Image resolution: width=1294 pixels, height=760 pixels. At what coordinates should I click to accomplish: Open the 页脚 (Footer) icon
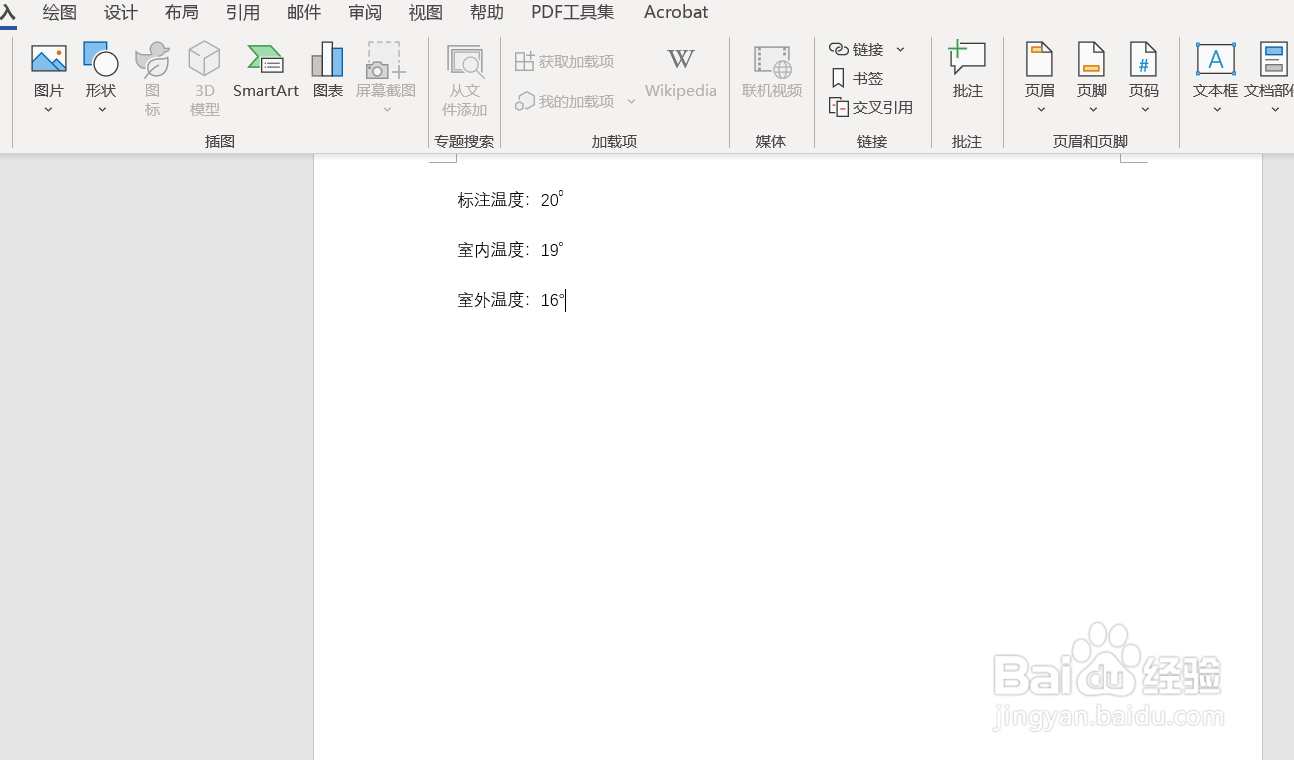pyautogui.click(x=1092, y=59)
